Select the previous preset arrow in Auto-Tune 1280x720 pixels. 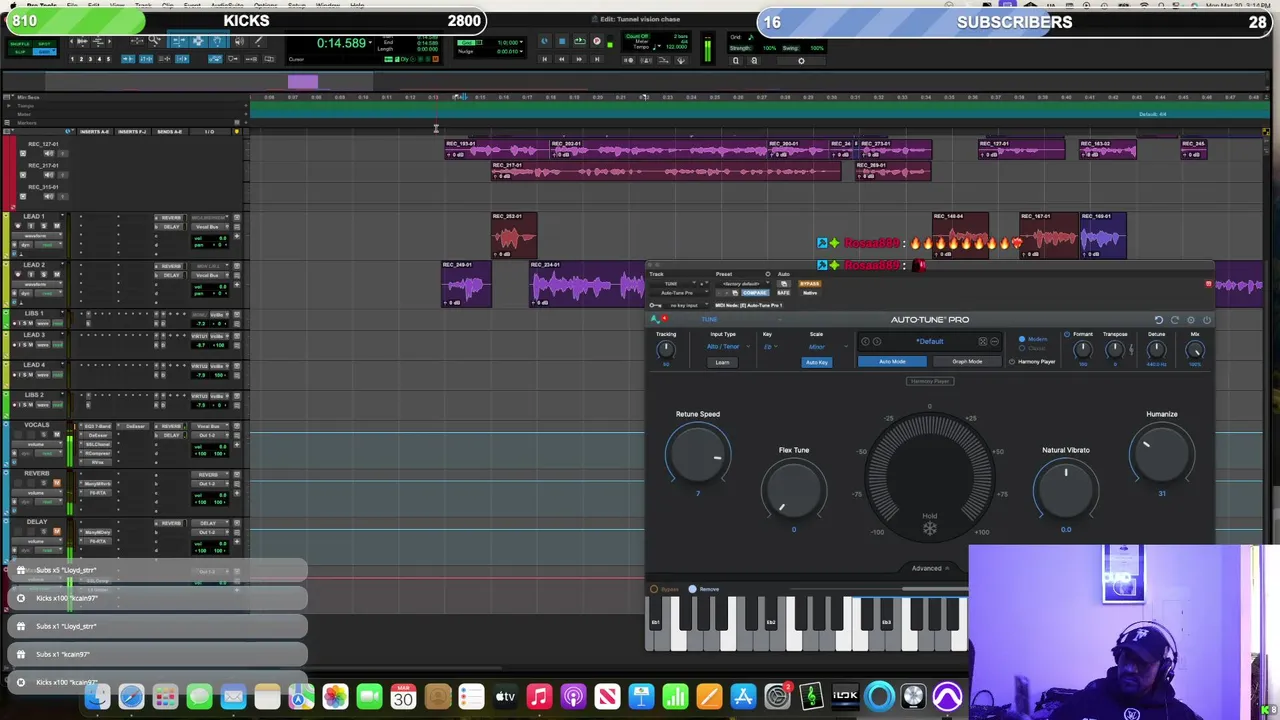[865, 341]
